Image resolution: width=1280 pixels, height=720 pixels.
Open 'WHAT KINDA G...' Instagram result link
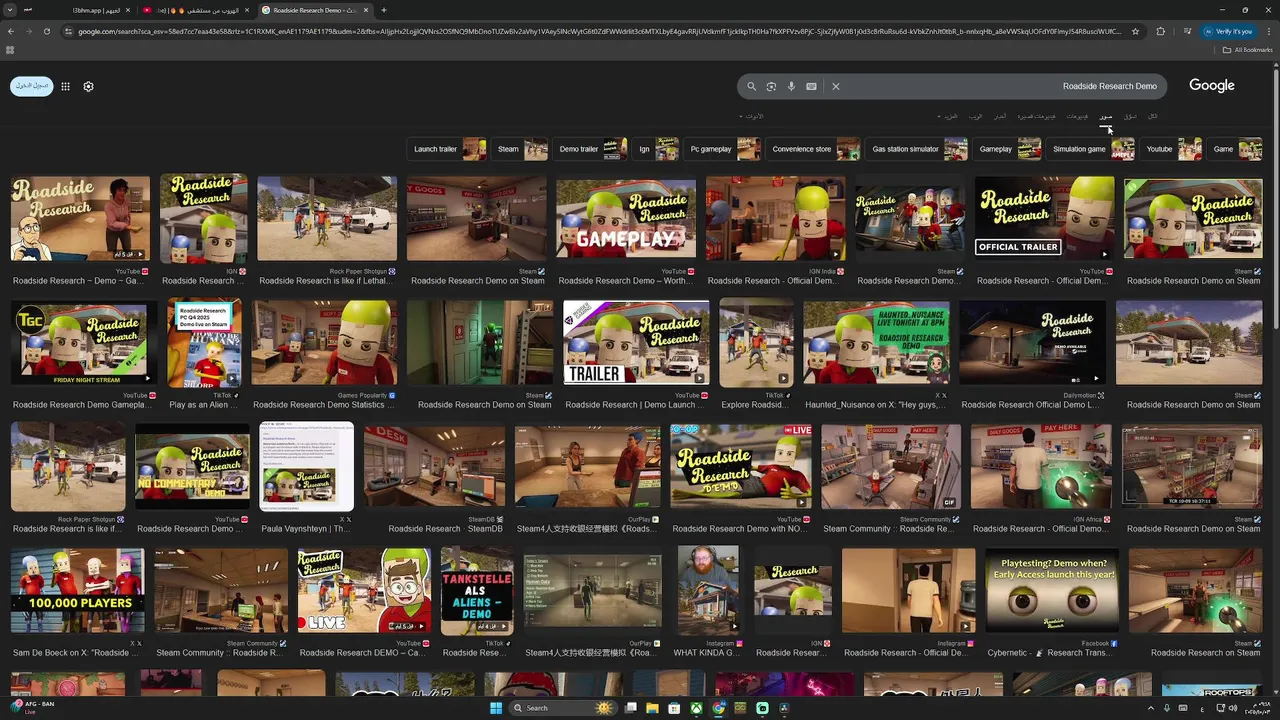click(707, 653)
